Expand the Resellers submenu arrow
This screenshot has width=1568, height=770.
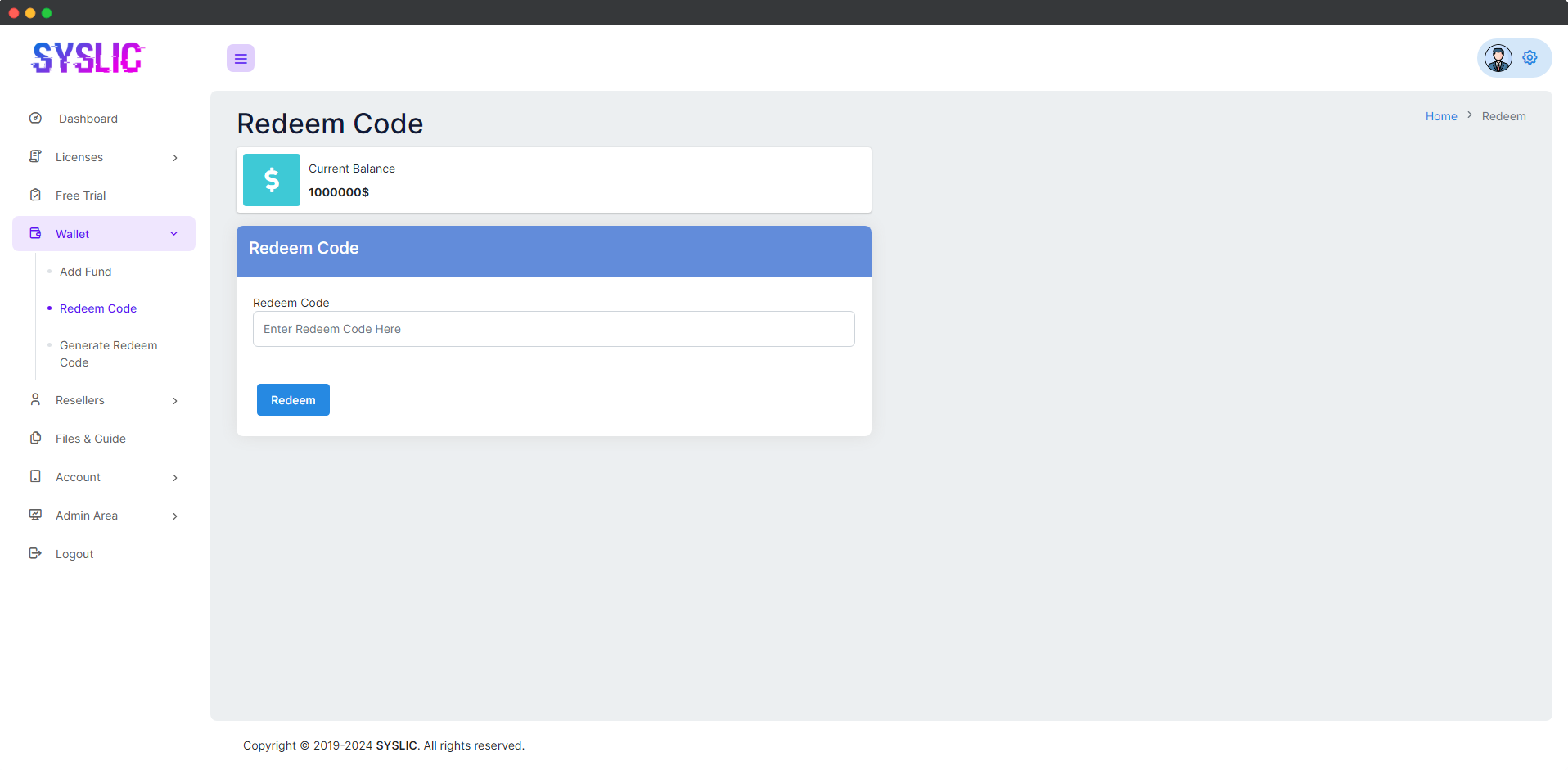click(x=175, y=401)
